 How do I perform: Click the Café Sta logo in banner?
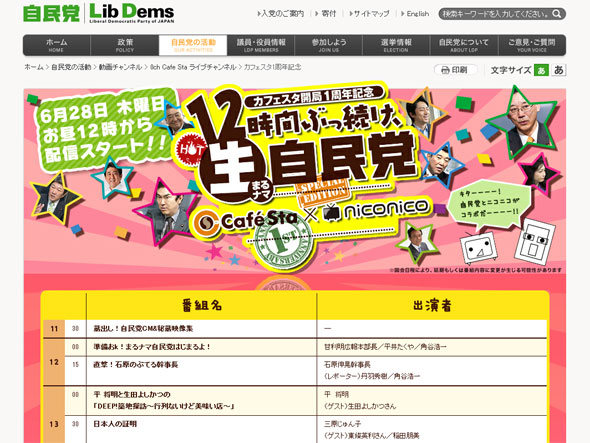click(245, 222)
